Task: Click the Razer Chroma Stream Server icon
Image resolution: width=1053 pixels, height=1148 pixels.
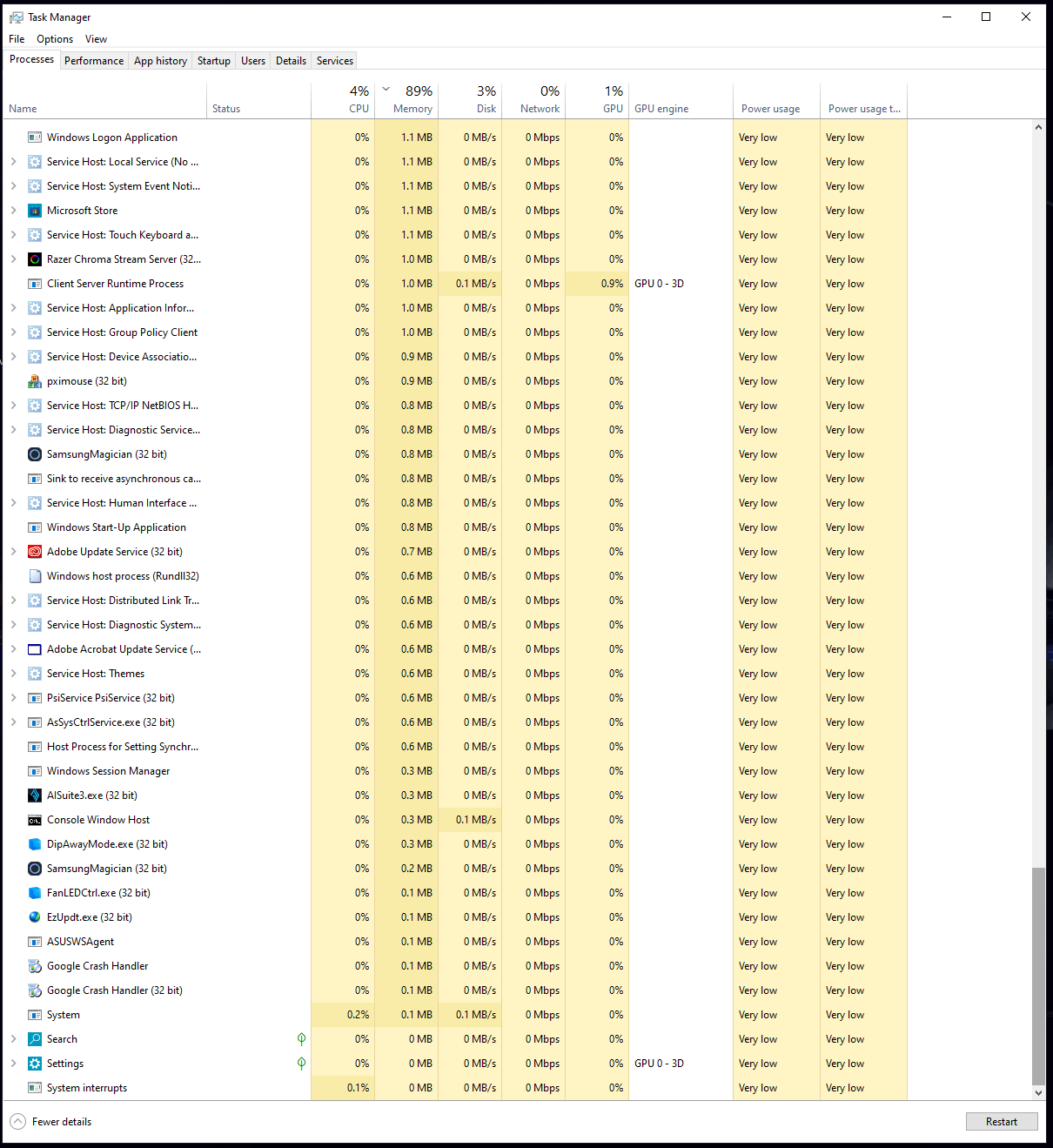Action: pos(35,259)
